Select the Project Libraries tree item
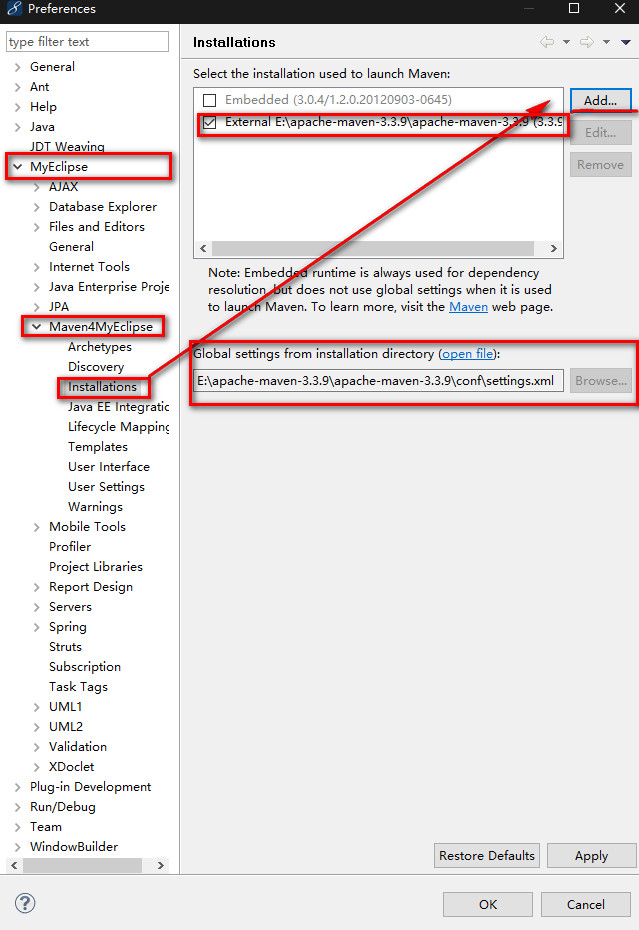Image resolution: width=639 pixels, height=930 pixels. [96, 567]
